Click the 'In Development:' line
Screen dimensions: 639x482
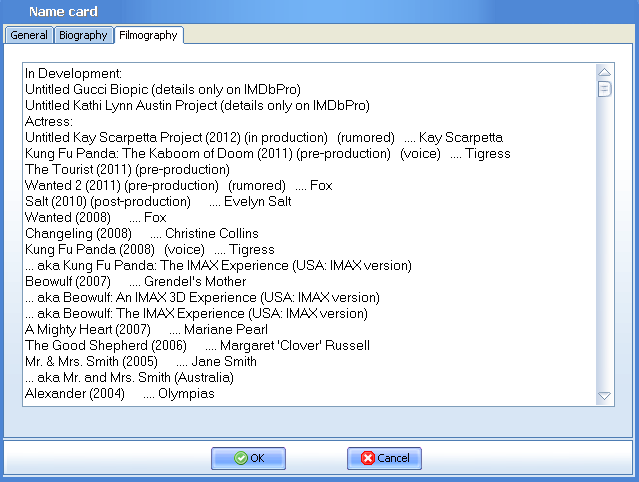pyautogui.click(x=73, y=73)
